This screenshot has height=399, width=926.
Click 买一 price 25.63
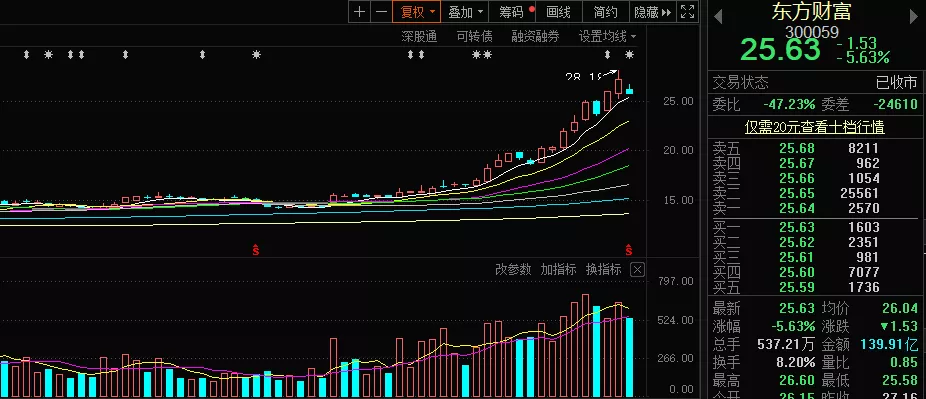(797, 227)
